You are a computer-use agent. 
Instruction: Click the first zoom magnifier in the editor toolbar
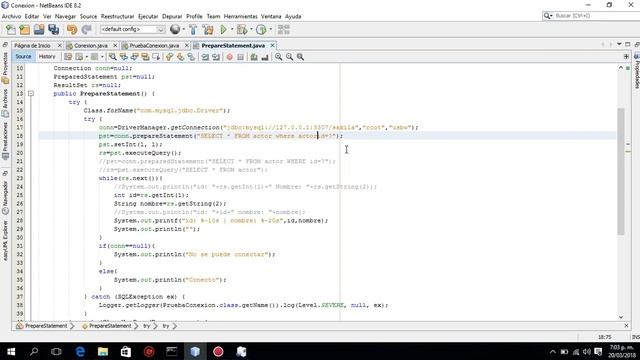pyautogui.click(x=278, y=57)
